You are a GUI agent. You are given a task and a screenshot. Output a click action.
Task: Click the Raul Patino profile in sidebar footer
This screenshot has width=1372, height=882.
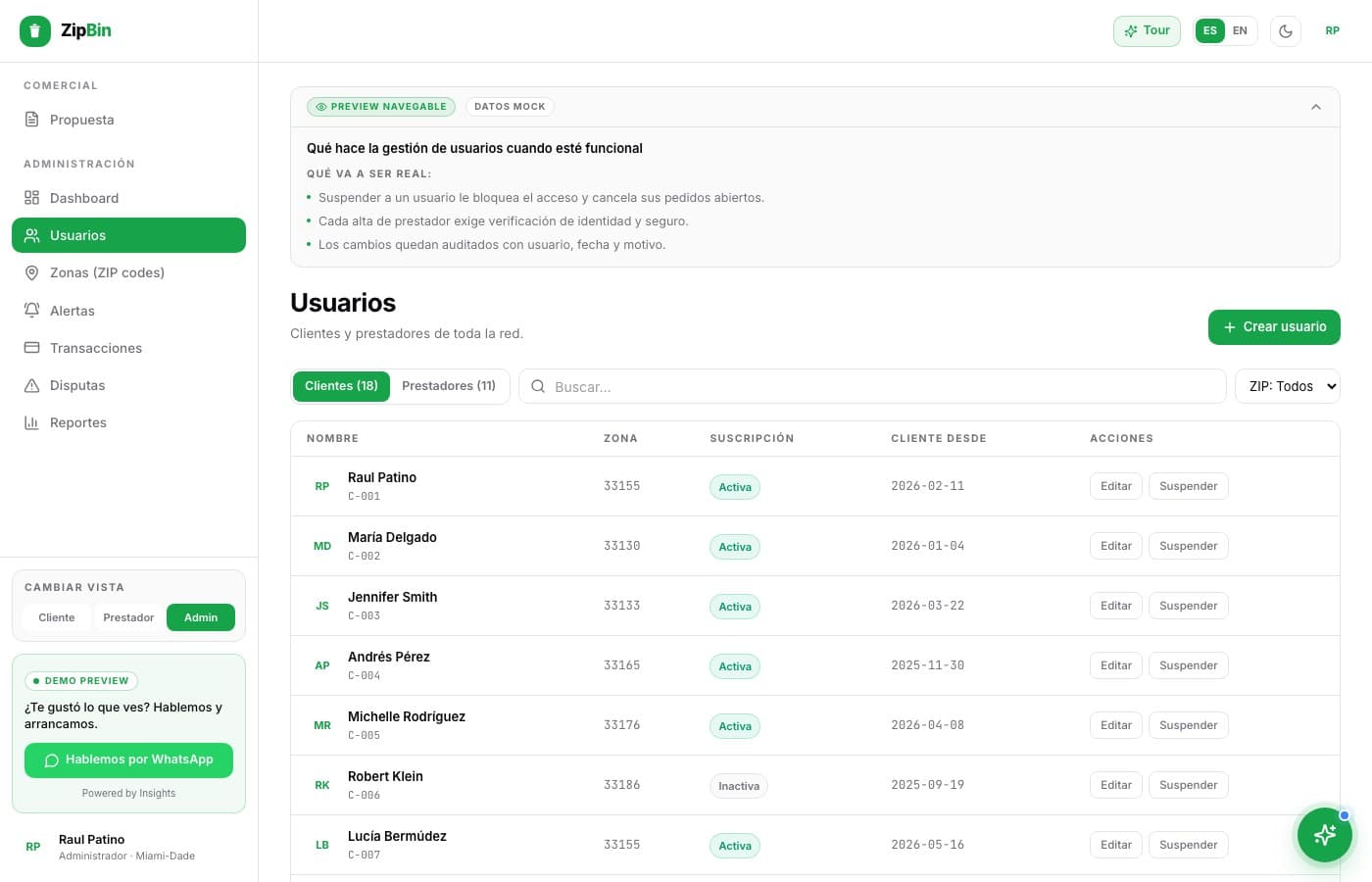[128, 847]
